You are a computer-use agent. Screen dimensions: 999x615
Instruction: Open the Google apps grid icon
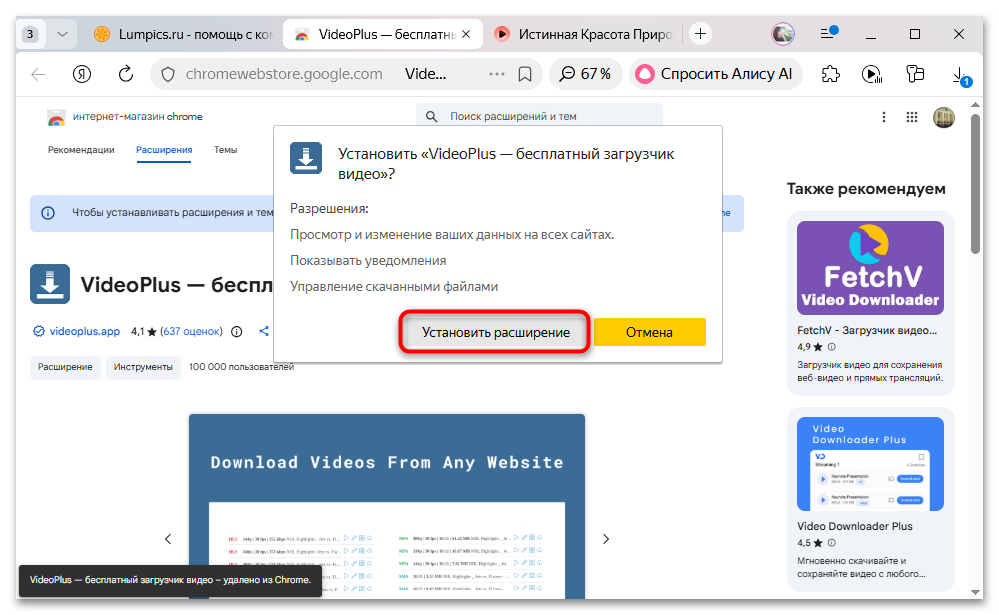click(912, 117)
